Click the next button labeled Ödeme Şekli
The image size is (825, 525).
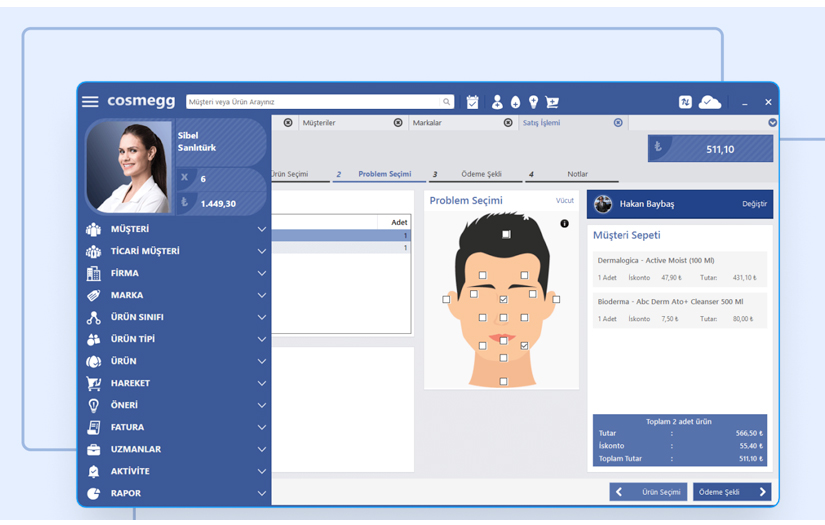pos(732,492)
